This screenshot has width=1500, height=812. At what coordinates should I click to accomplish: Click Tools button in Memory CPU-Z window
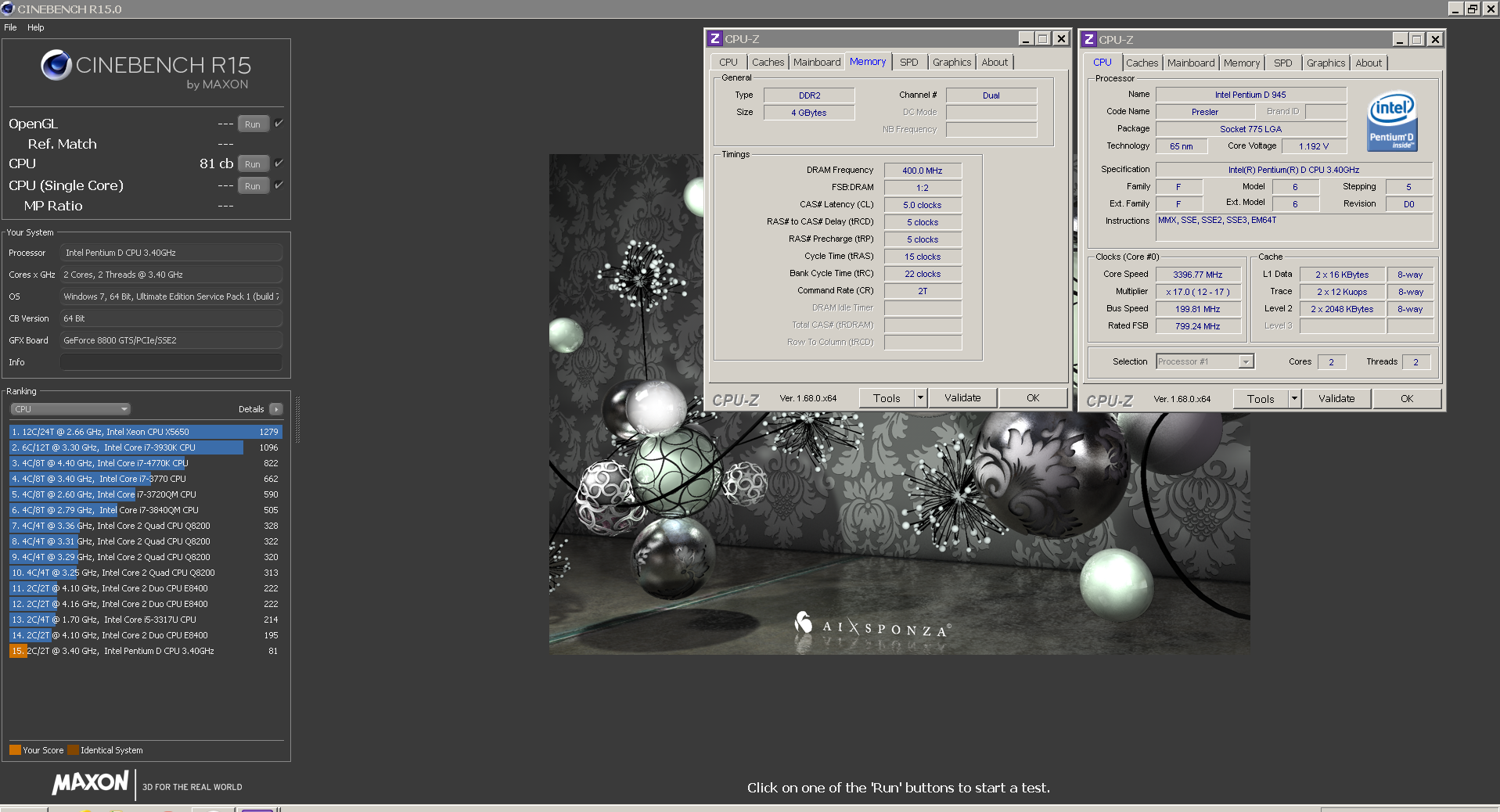887,397
